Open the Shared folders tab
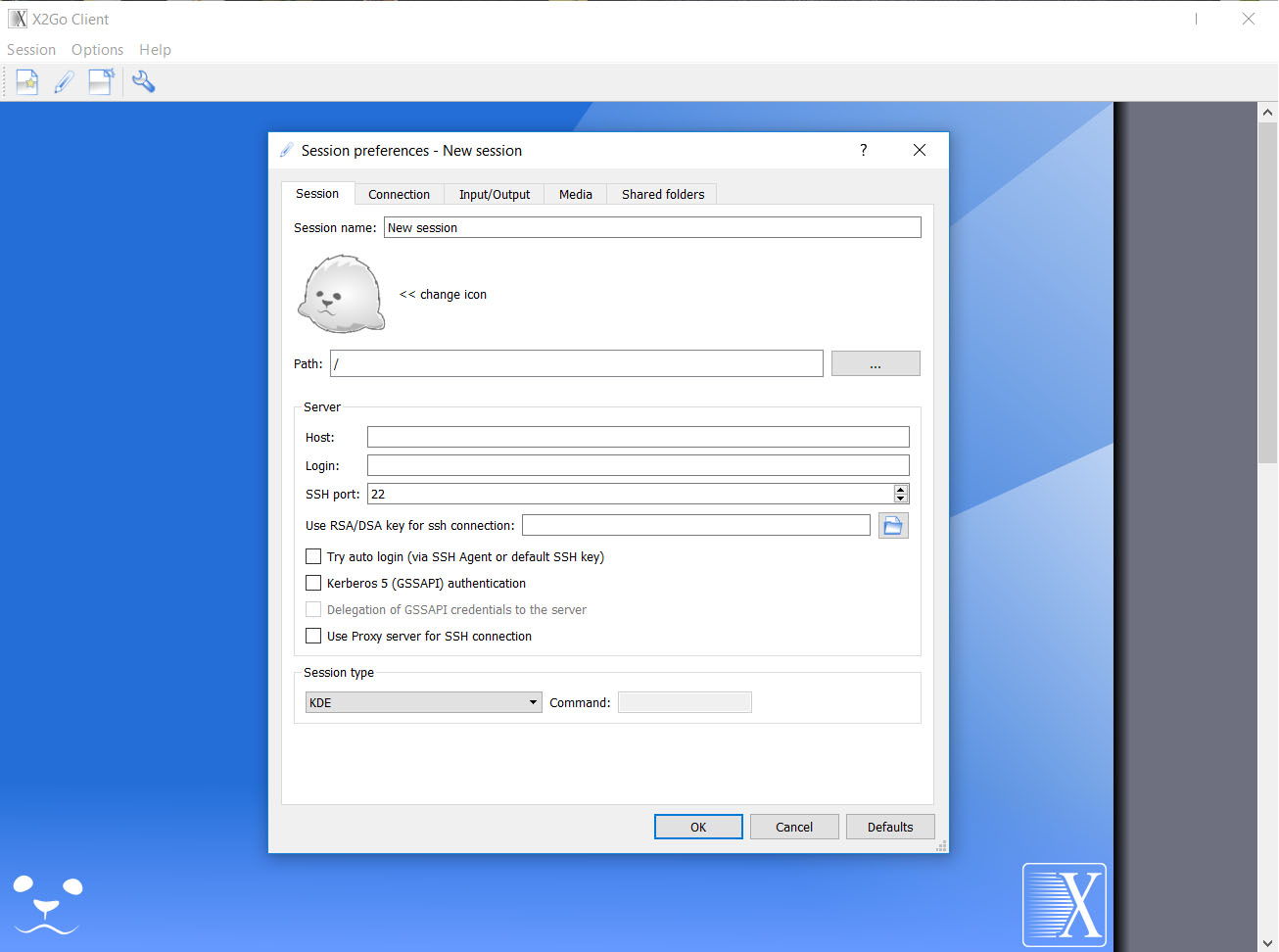This screenshot has height=952, width=1279. 662,194
